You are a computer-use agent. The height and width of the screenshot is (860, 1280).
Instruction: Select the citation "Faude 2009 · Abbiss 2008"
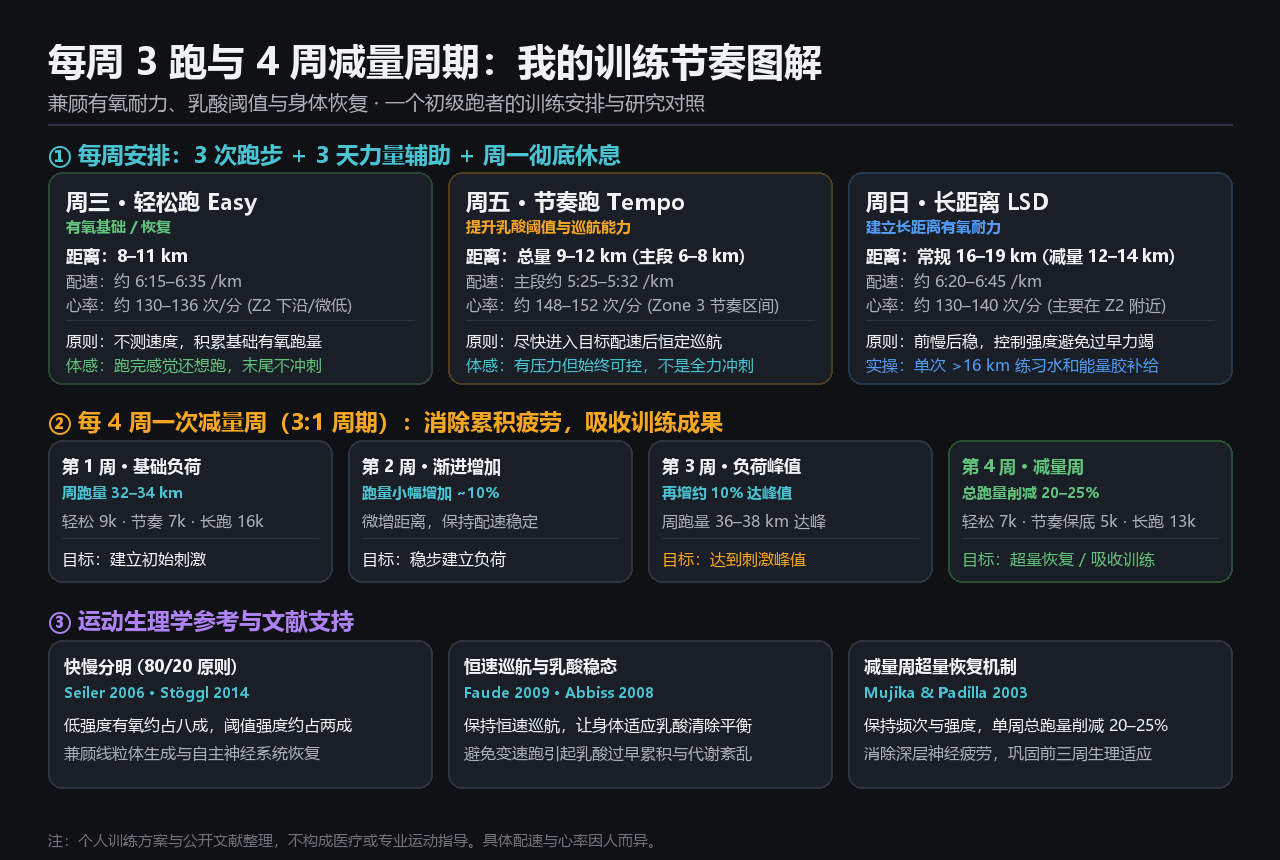click(x=559, y=693)
